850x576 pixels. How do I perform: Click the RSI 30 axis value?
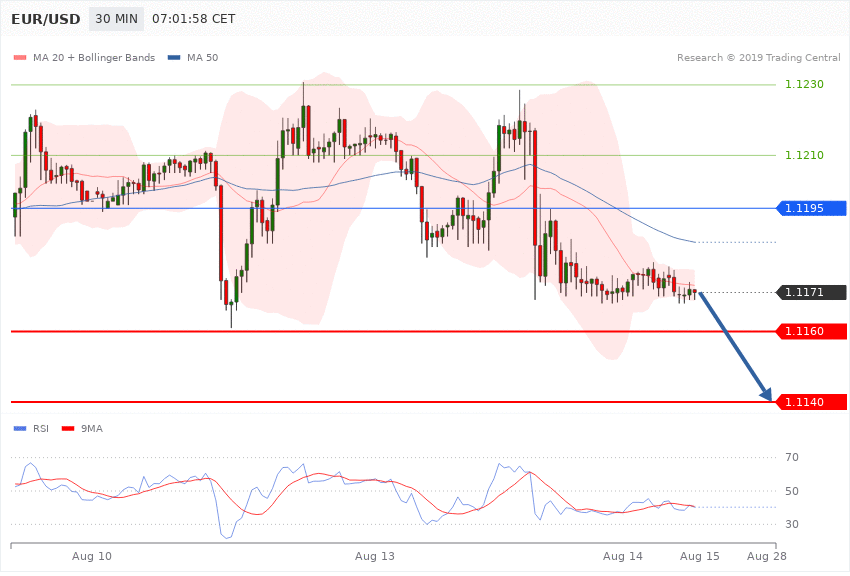(791, 524)
